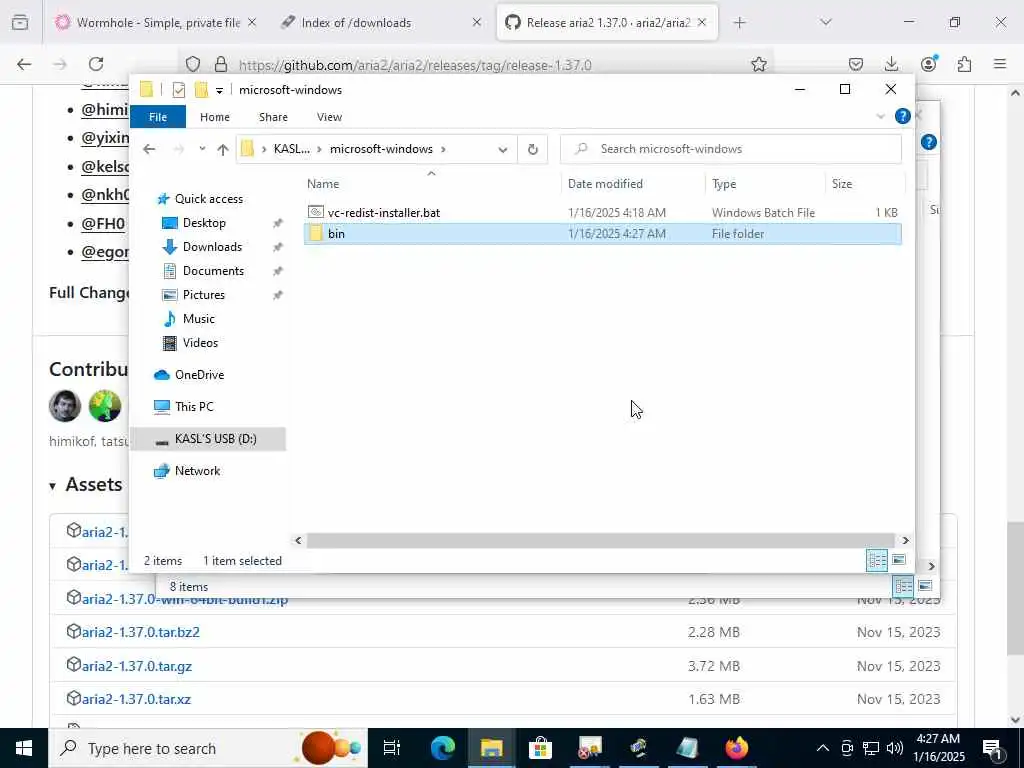1024x768 pixels.
Task: Switch to Details view layout icon
Action: (x=876, y=560)
